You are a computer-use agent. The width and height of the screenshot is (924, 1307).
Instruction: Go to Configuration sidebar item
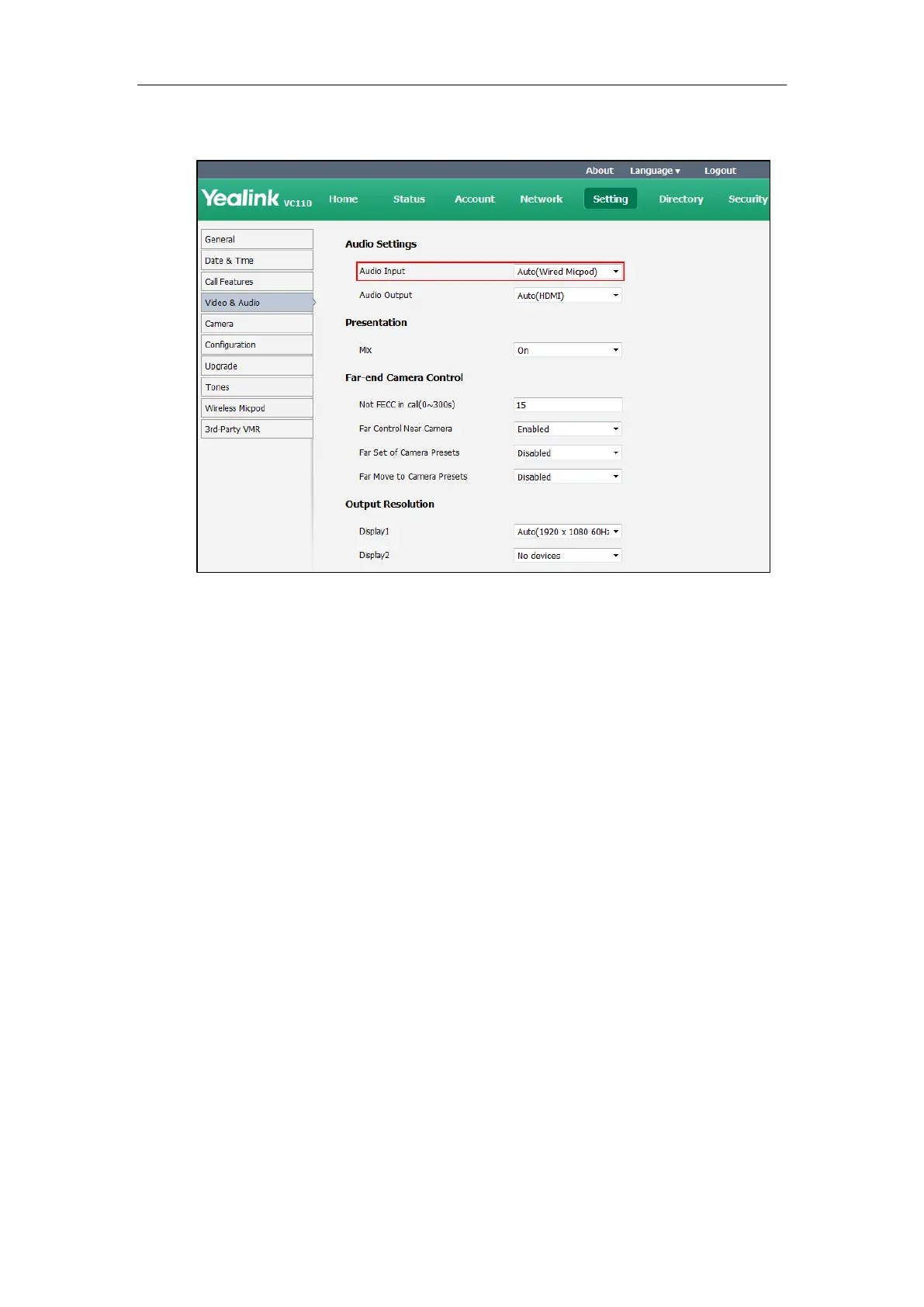point(257,344)
